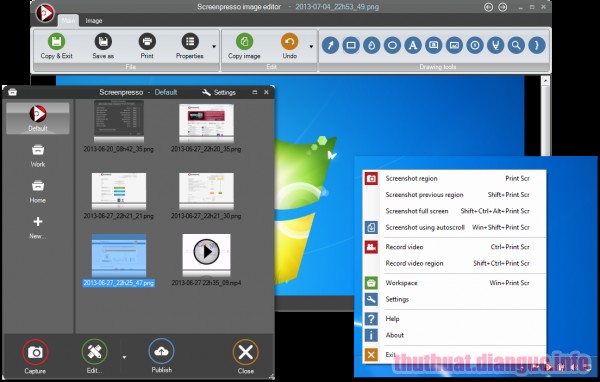This screenshot has height=382, width=600.
Task: Select the magnifier drawing tool
Action: click(516, 45)
